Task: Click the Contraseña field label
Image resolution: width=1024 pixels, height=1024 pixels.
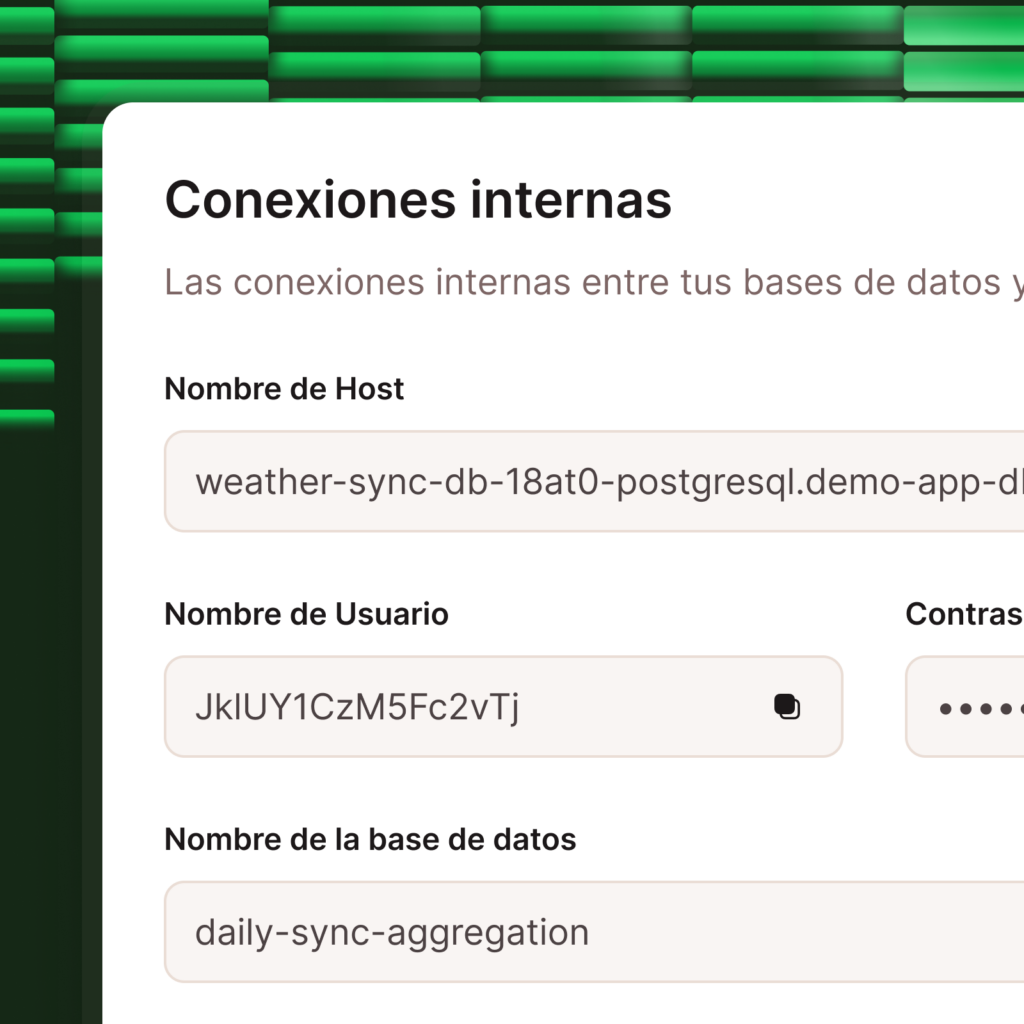Action: (x=963, y=614)
